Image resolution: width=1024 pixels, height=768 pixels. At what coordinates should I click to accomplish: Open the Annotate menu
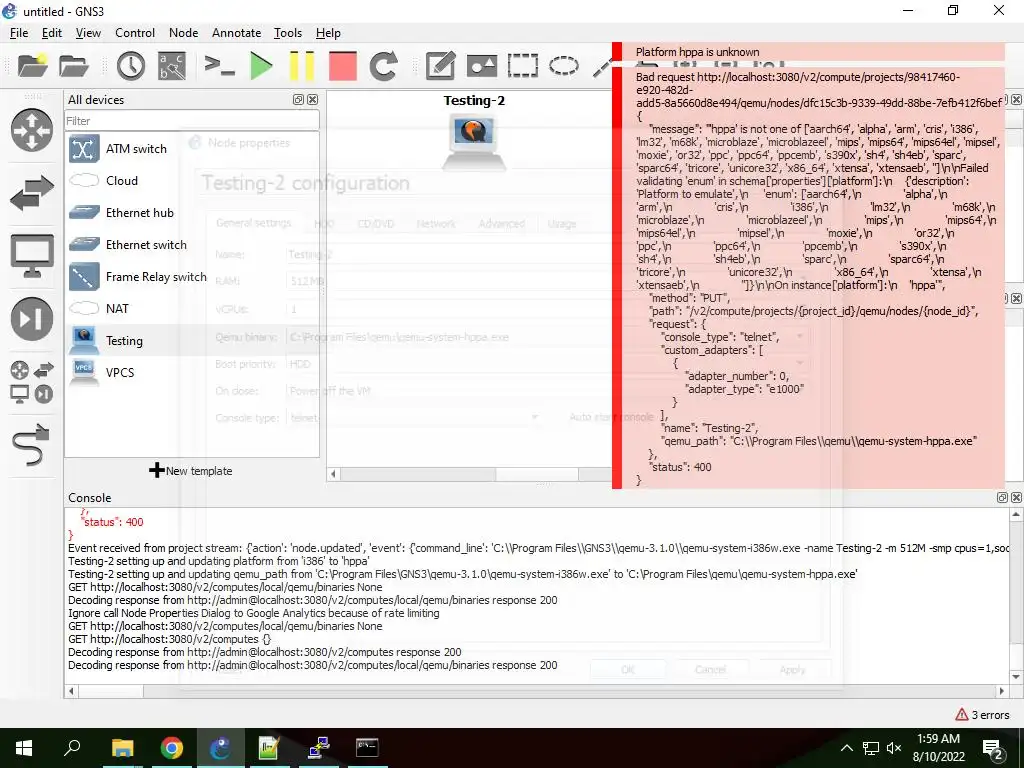(x=236, y=33)
